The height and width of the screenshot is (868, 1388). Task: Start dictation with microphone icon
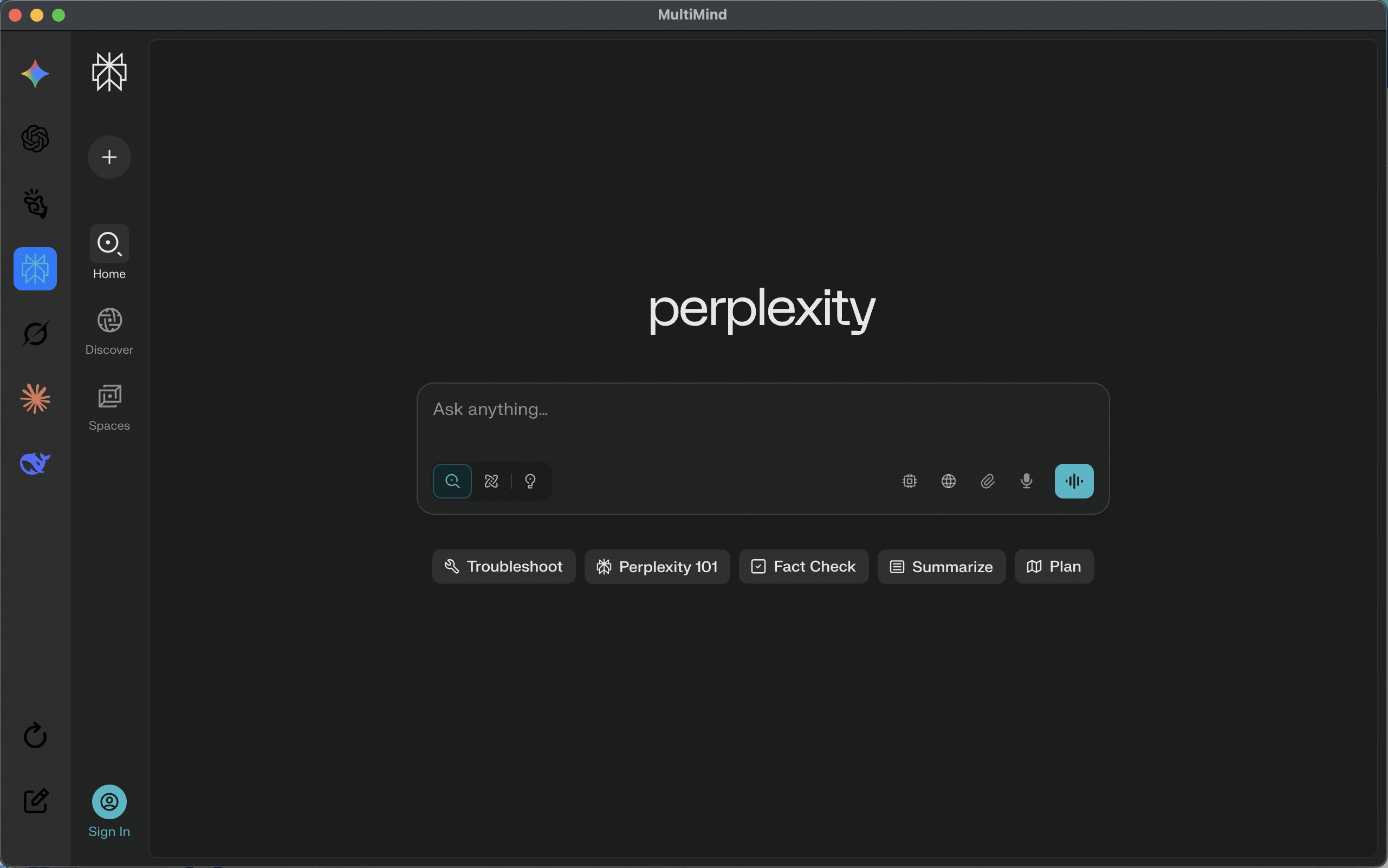(x=1026, y=481)
